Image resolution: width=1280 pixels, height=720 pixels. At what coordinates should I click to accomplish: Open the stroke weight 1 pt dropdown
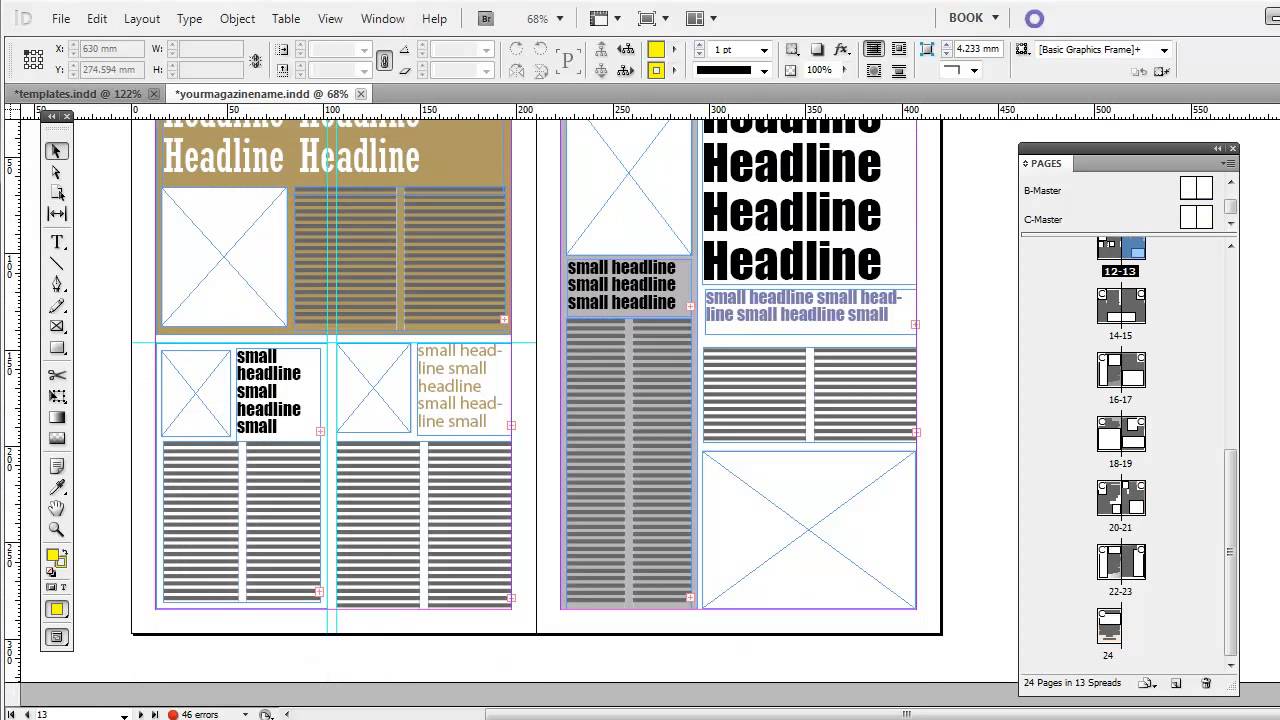point(764,50)
